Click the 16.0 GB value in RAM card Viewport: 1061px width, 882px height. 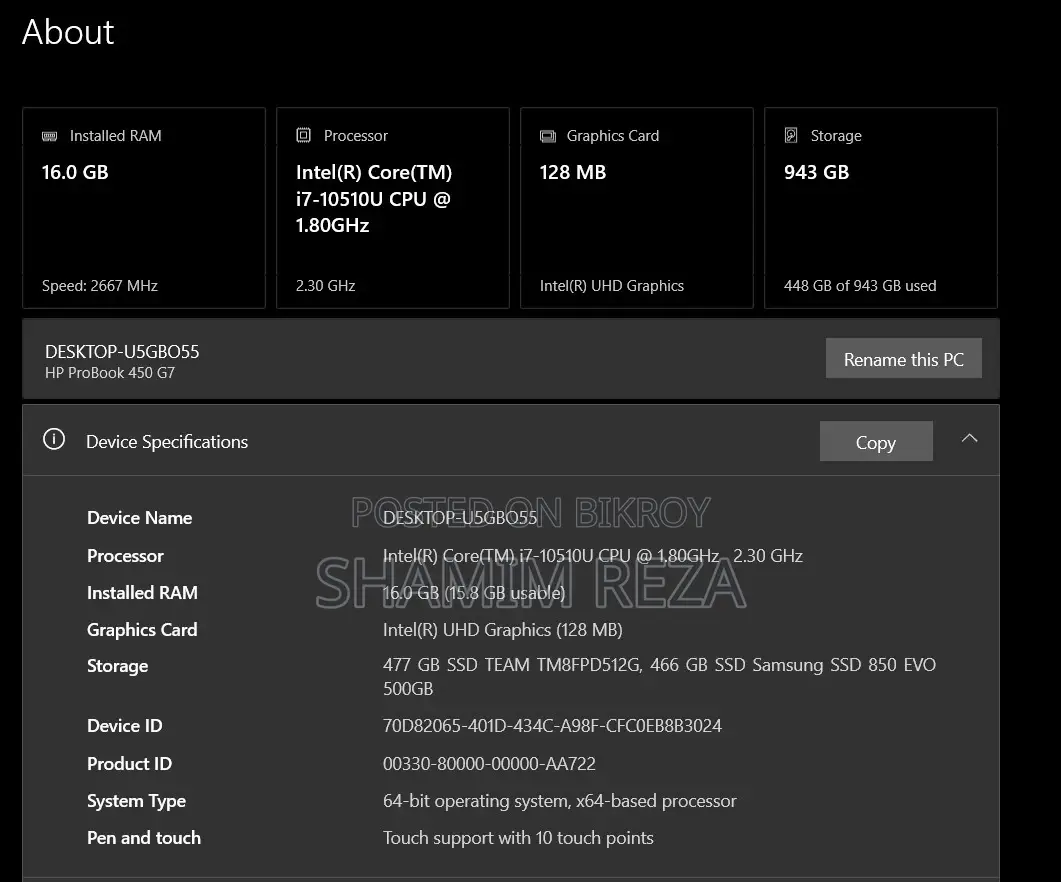tap(75, 172)
